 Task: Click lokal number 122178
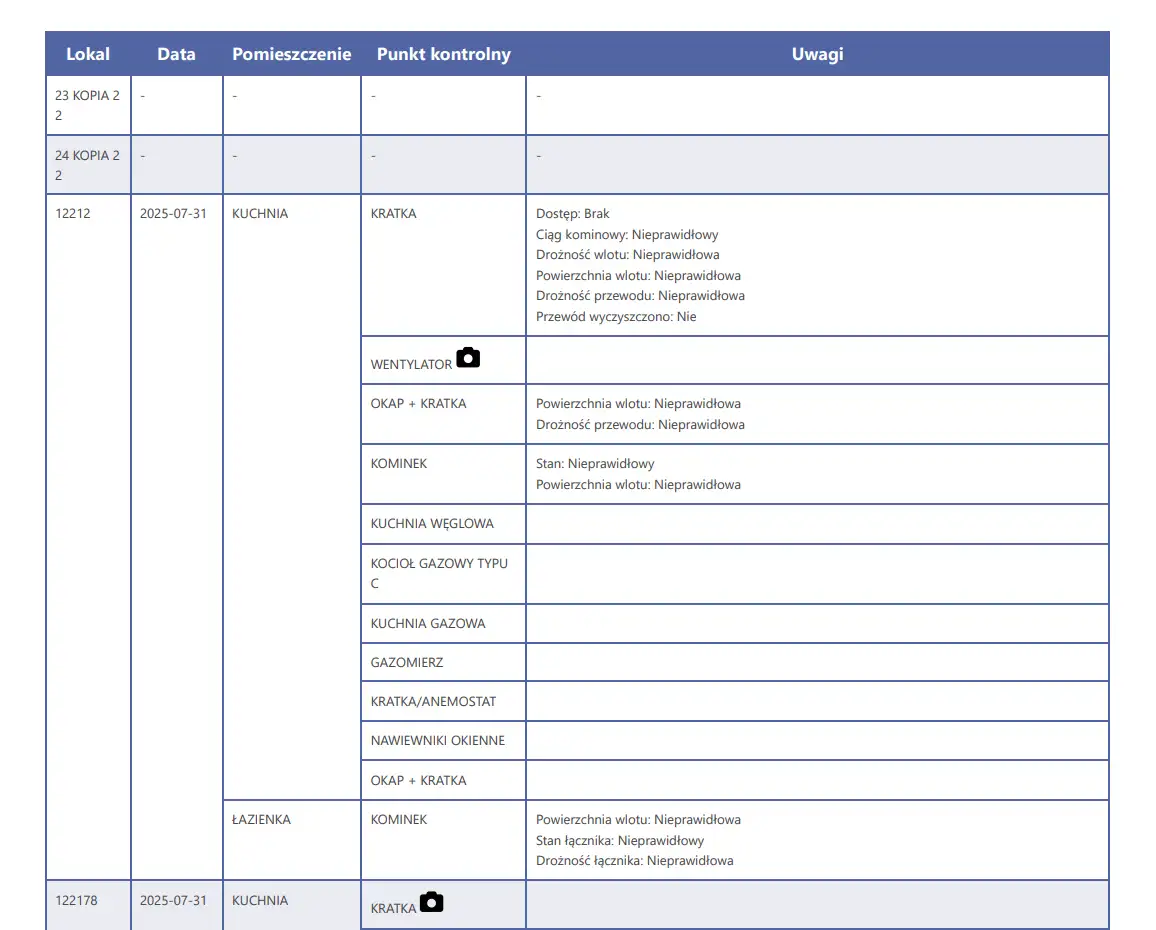[x=77, y=901]
